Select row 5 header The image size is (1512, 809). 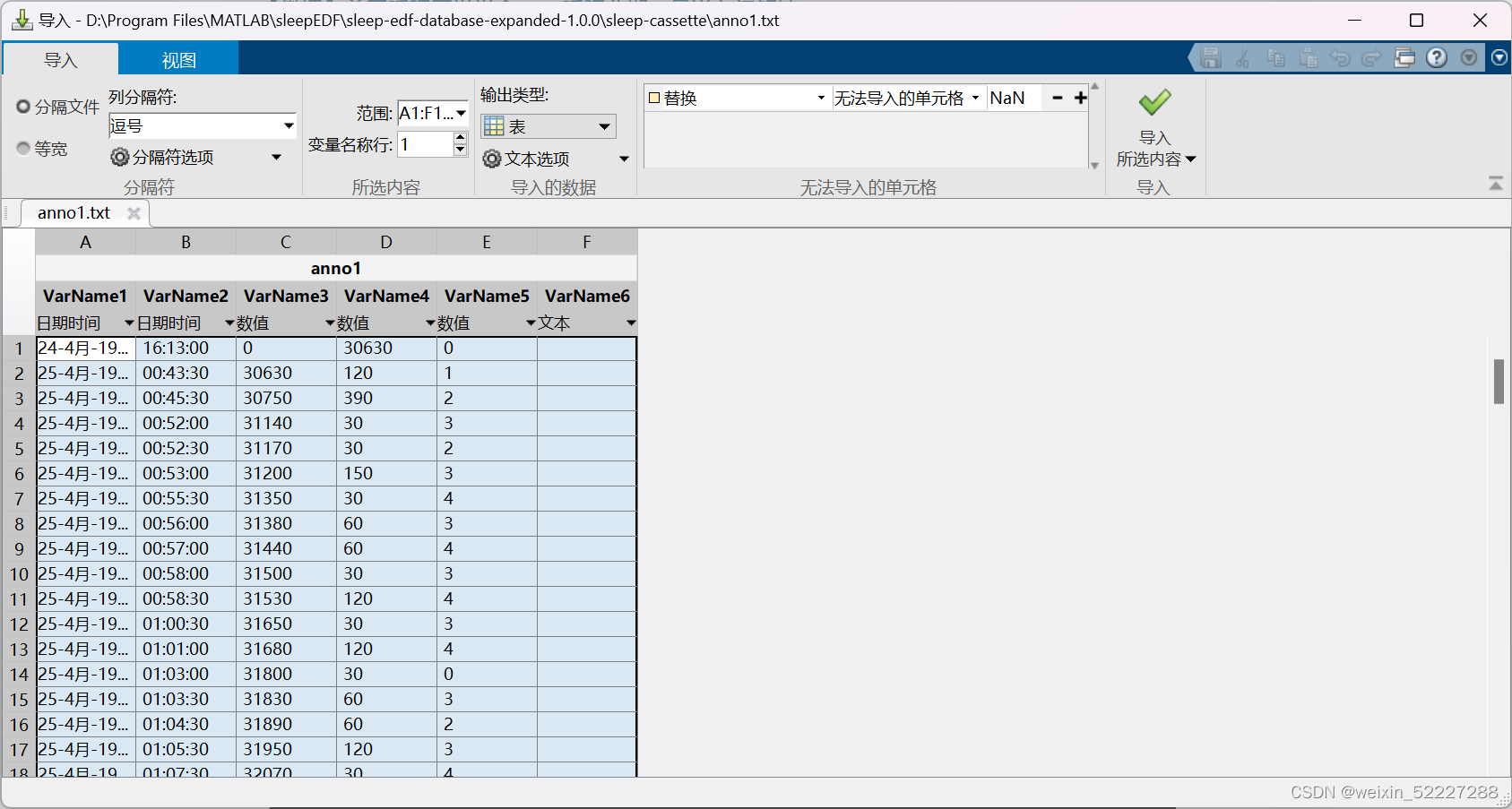tap(19, 448)
